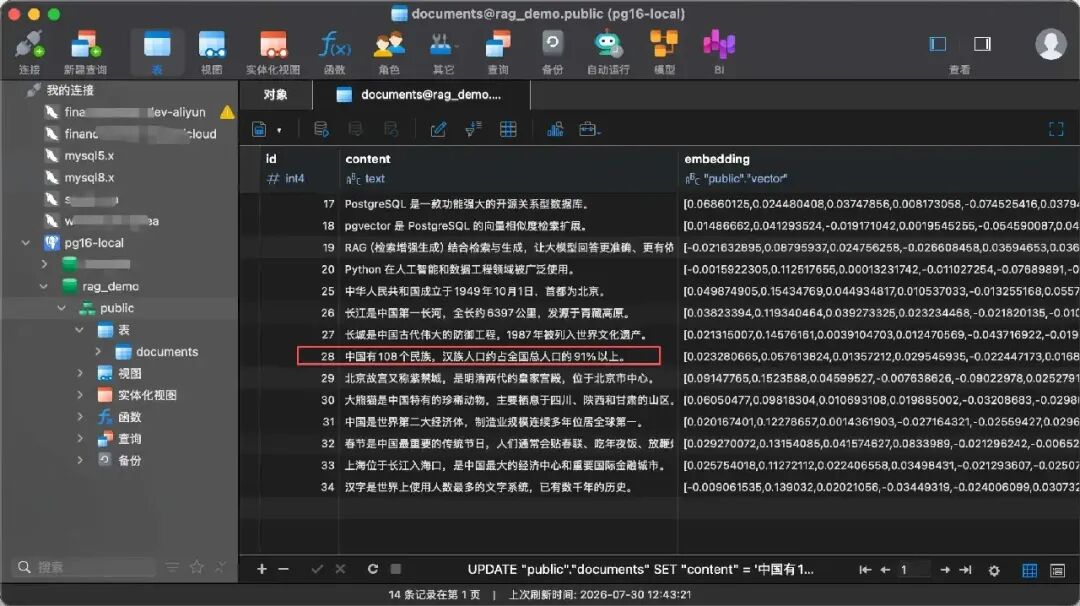
Task: Open the data chart analysis icon
Action: point(555,129)
